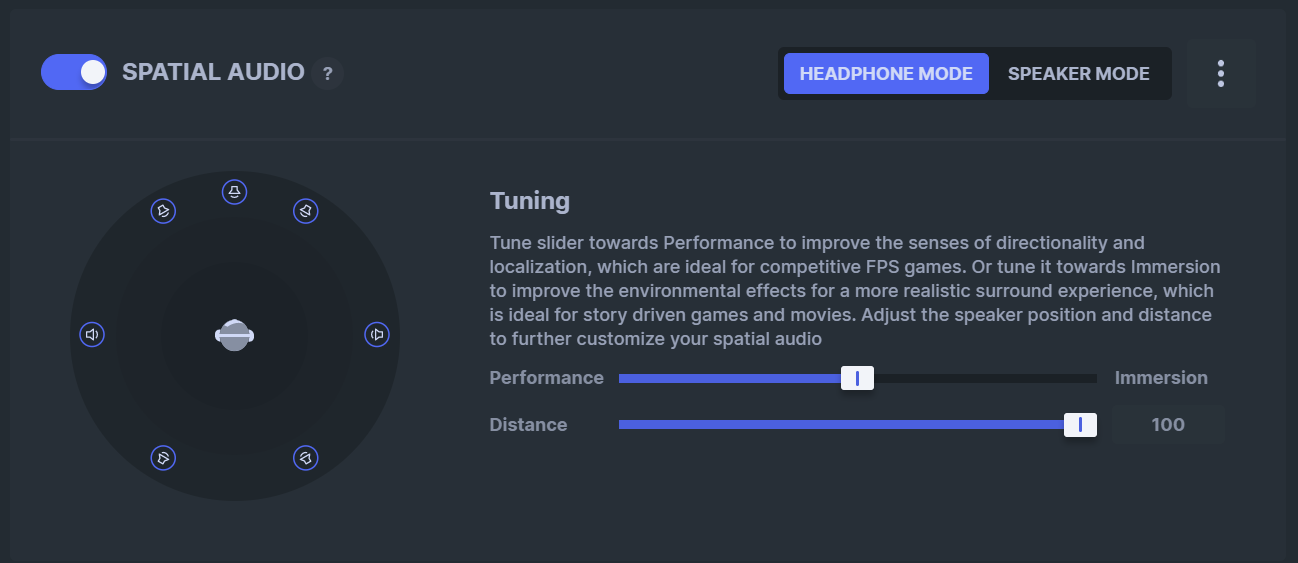Select the side right speaker icon
This screenshot has width=1298, height=563.
point(377,335)
